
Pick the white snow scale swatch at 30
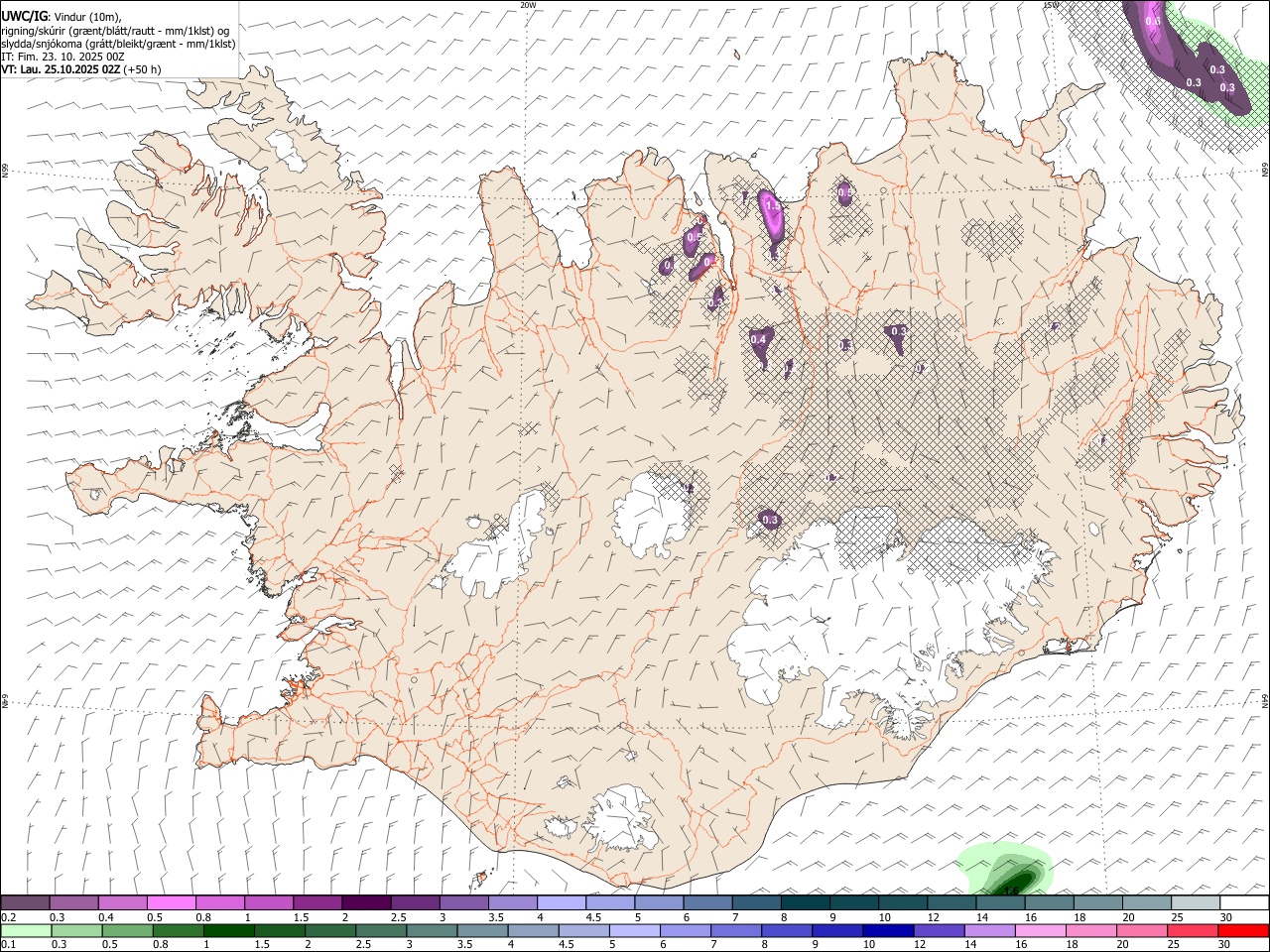[1243, 903]
